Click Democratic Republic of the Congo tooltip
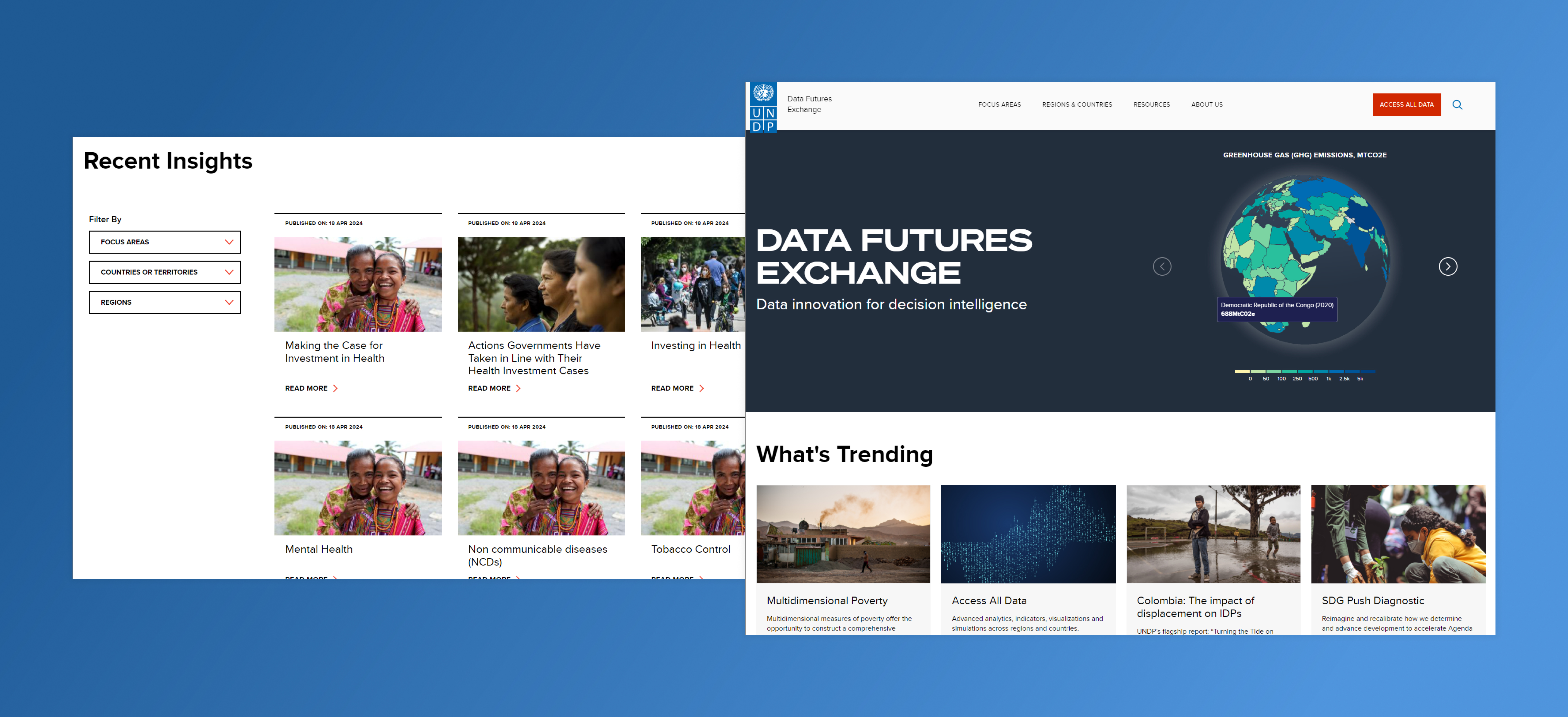 [x=1277, y=309]
